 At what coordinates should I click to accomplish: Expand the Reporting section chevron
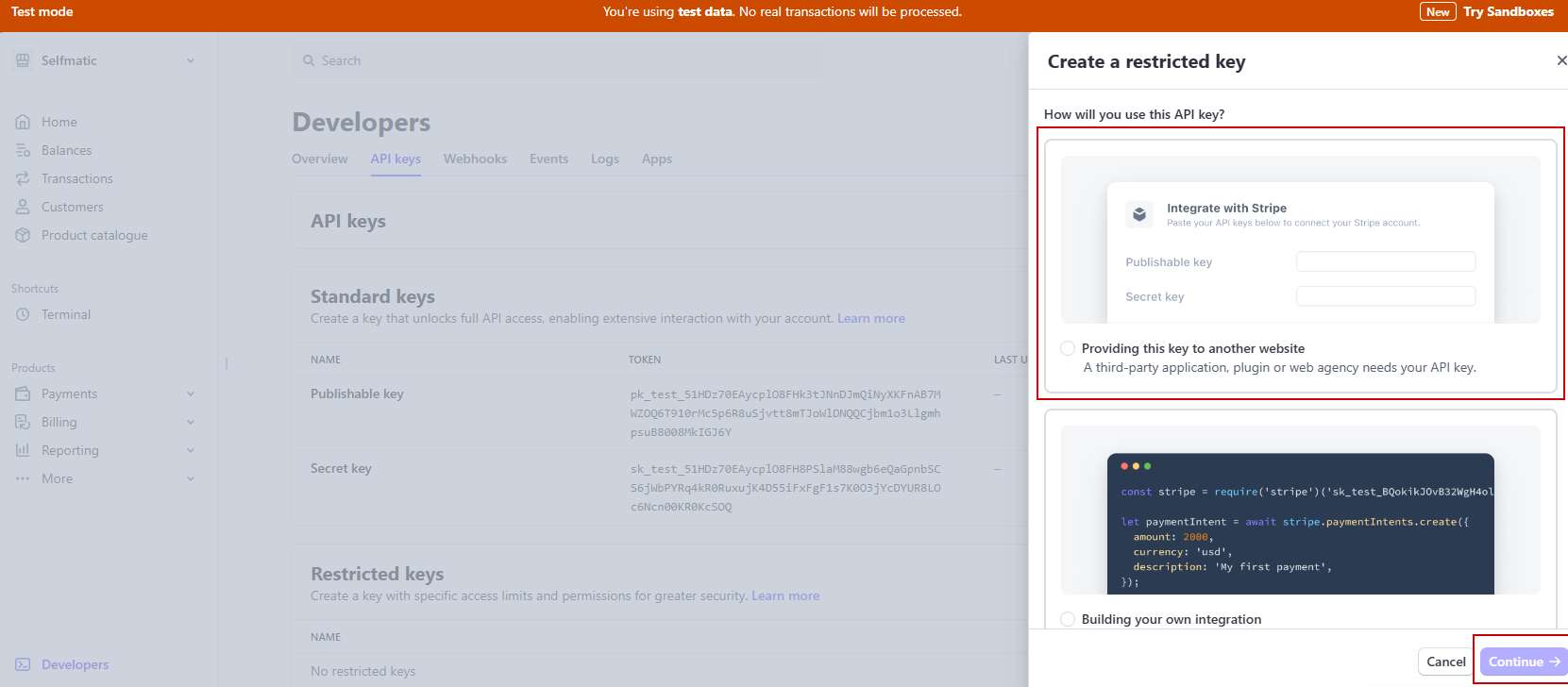191,450
